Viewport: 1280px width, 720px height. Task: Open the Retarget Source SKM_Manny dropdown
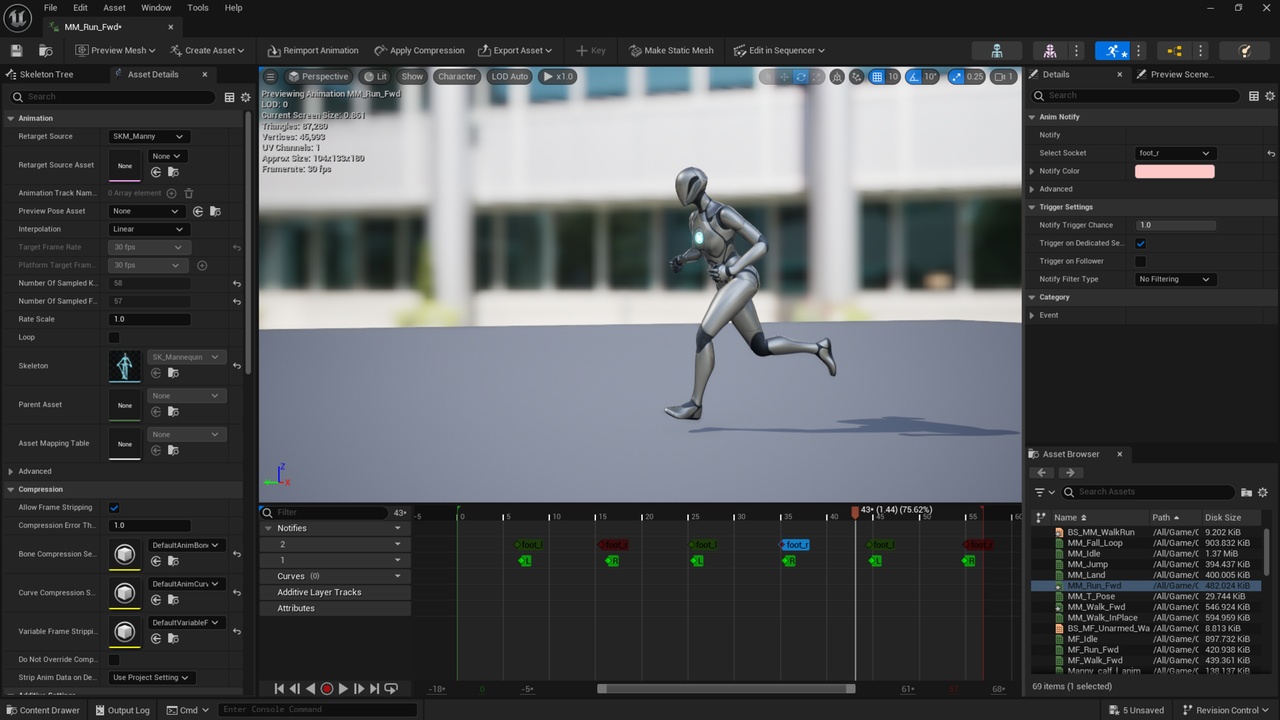point(147,136)
